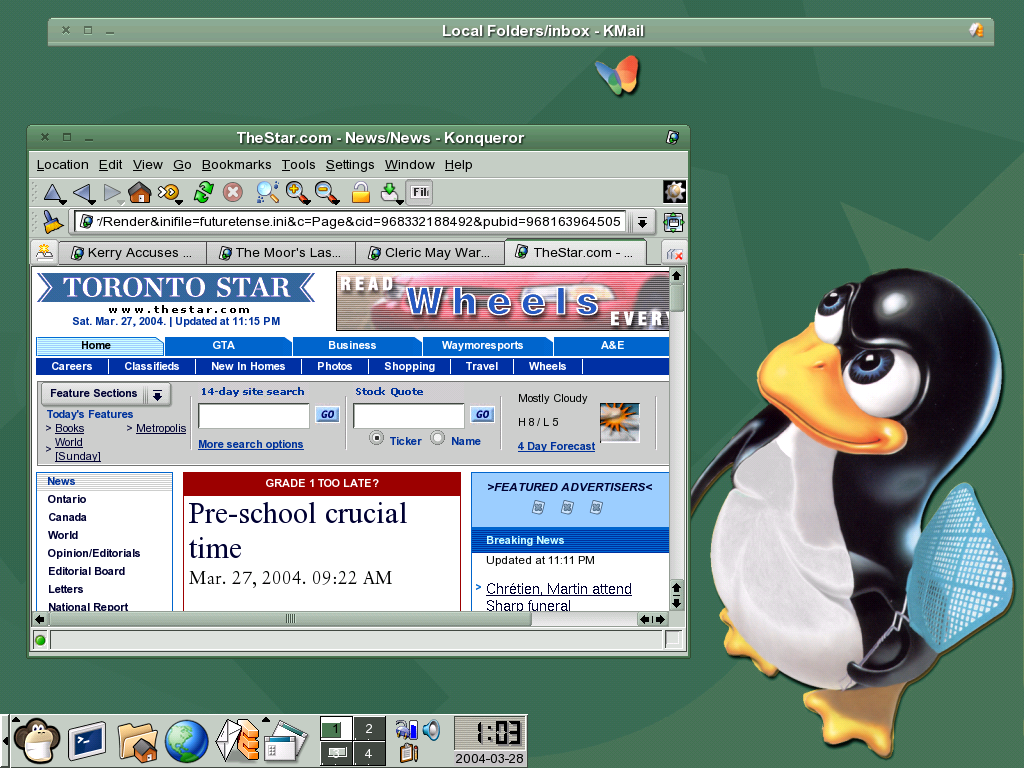This screenshot has height=768, width=1024.
Task: Stop loading with the red X icon
Action: point(233,193)
